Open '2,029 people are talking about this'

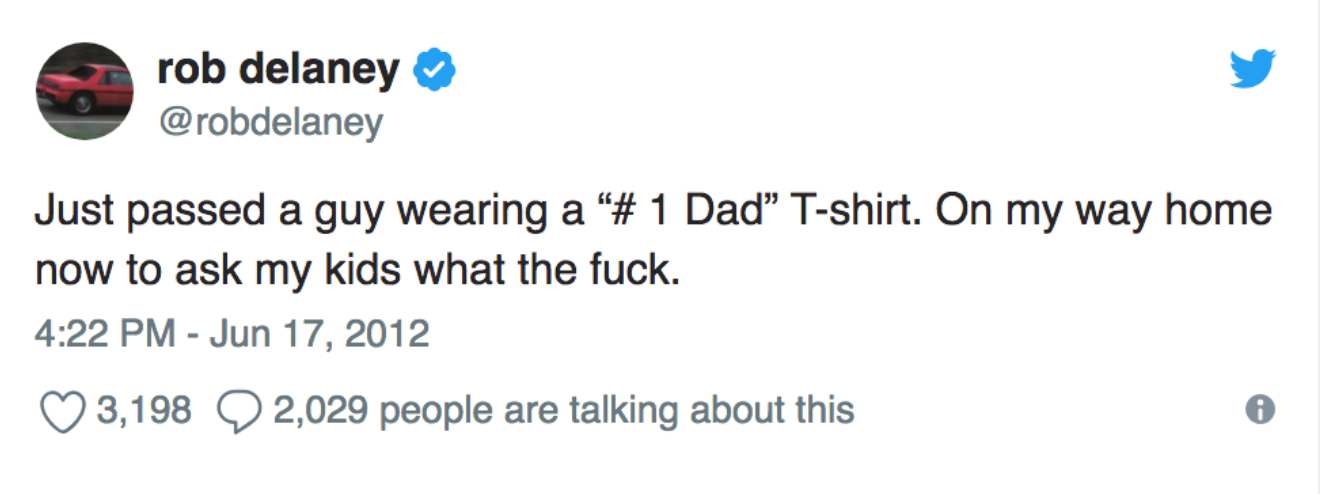tap(562, 410)
